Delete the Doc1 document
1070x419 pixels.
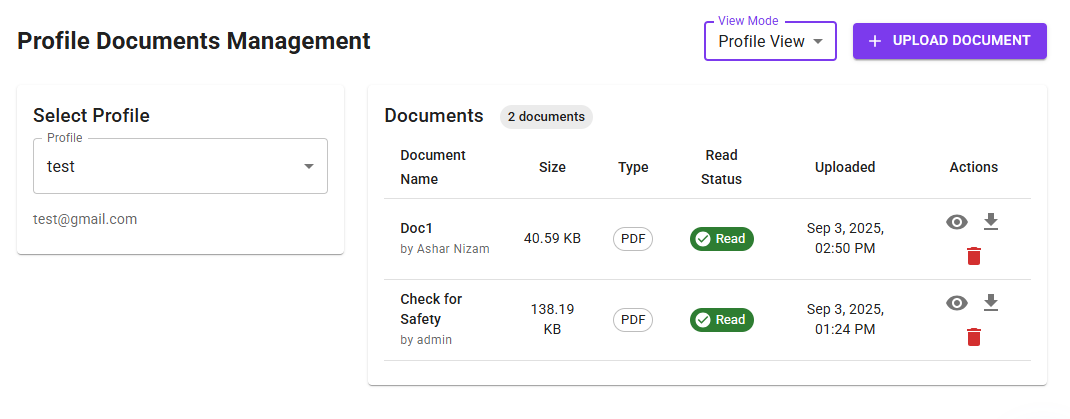[974, 257]
